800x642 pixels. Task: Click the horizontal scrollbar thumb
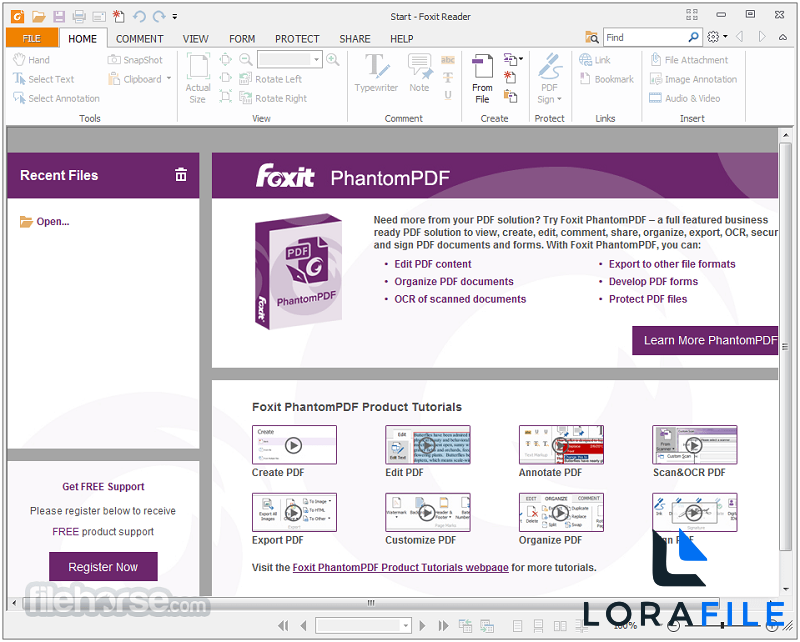click(x=371, y=603)
